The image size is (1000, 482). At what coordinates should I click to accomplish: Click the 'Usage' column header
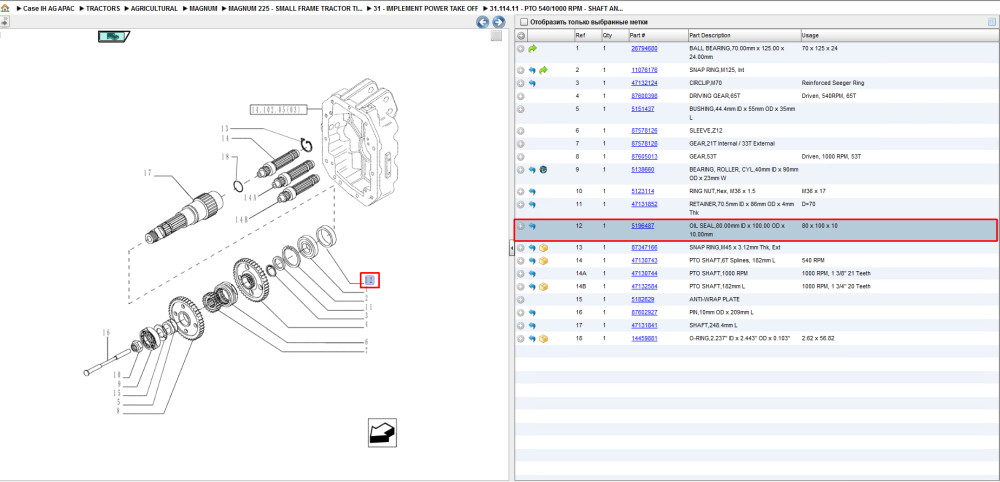(811, 35)
